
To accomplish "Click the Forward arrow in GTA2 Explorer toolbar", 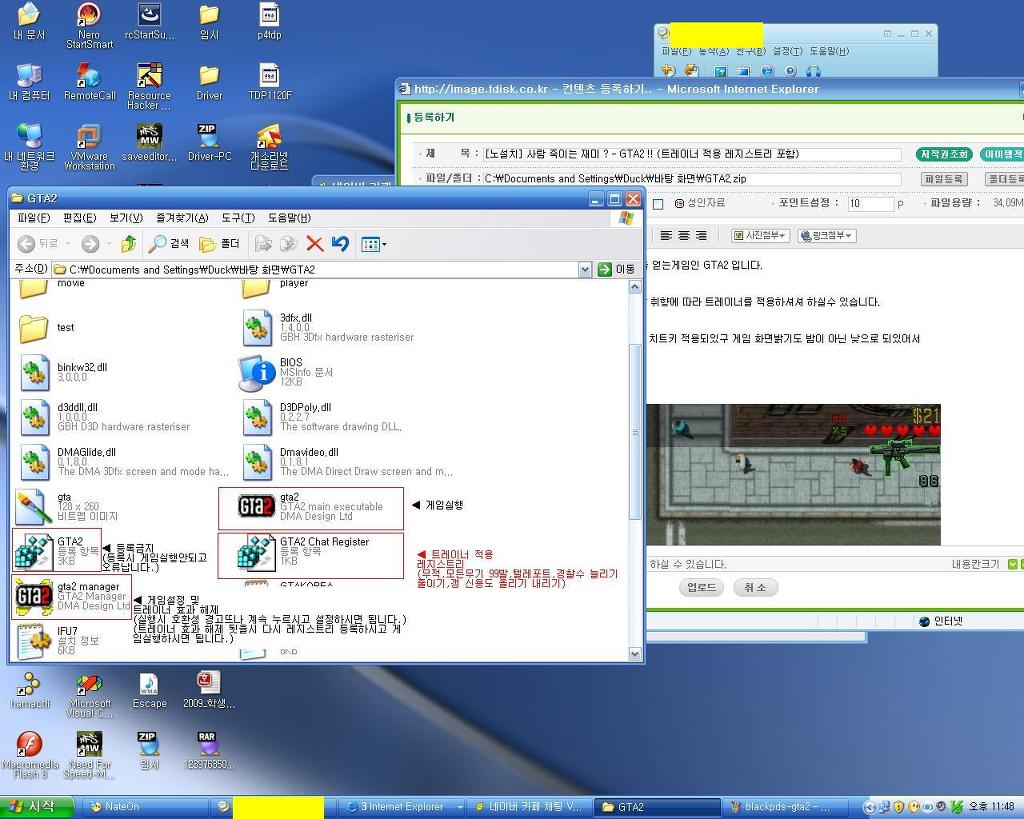I will 90,244.
